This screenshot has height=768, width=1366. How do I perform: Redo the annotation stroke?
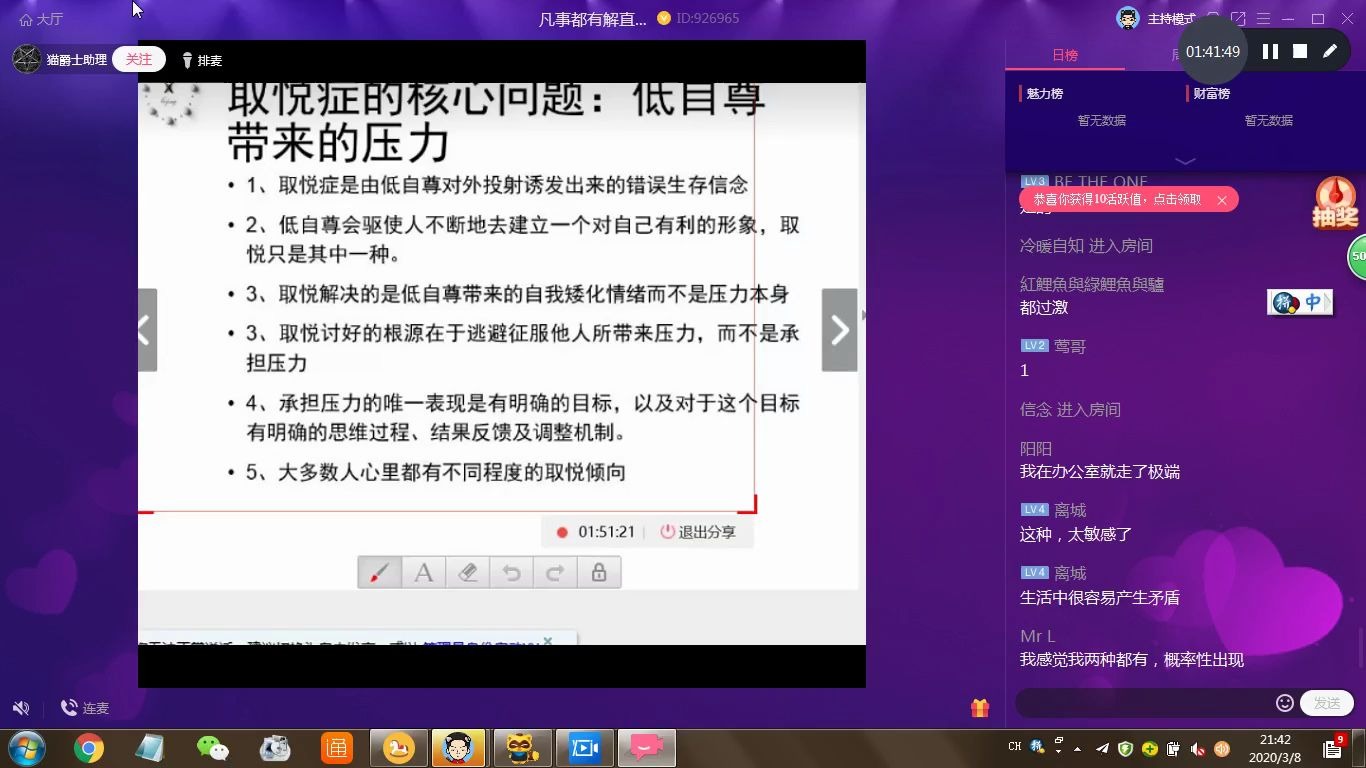[555, 572]
